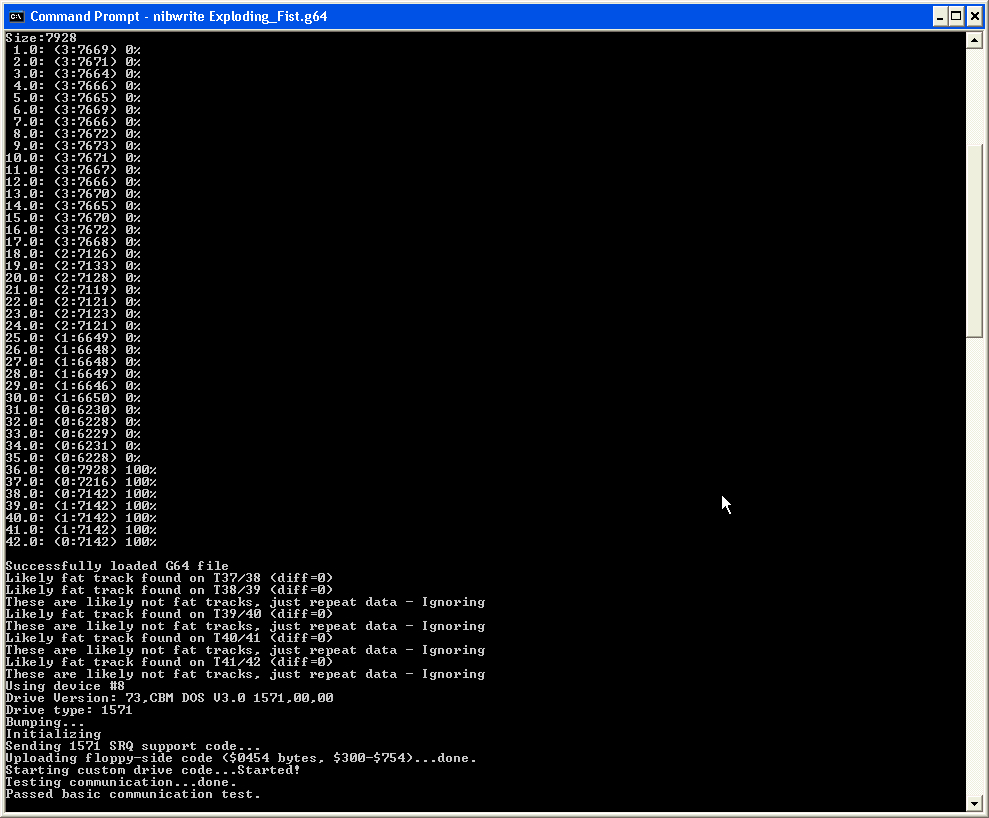
Task: Minimize the Command Prompt window
Action: [x=940, y=16]
